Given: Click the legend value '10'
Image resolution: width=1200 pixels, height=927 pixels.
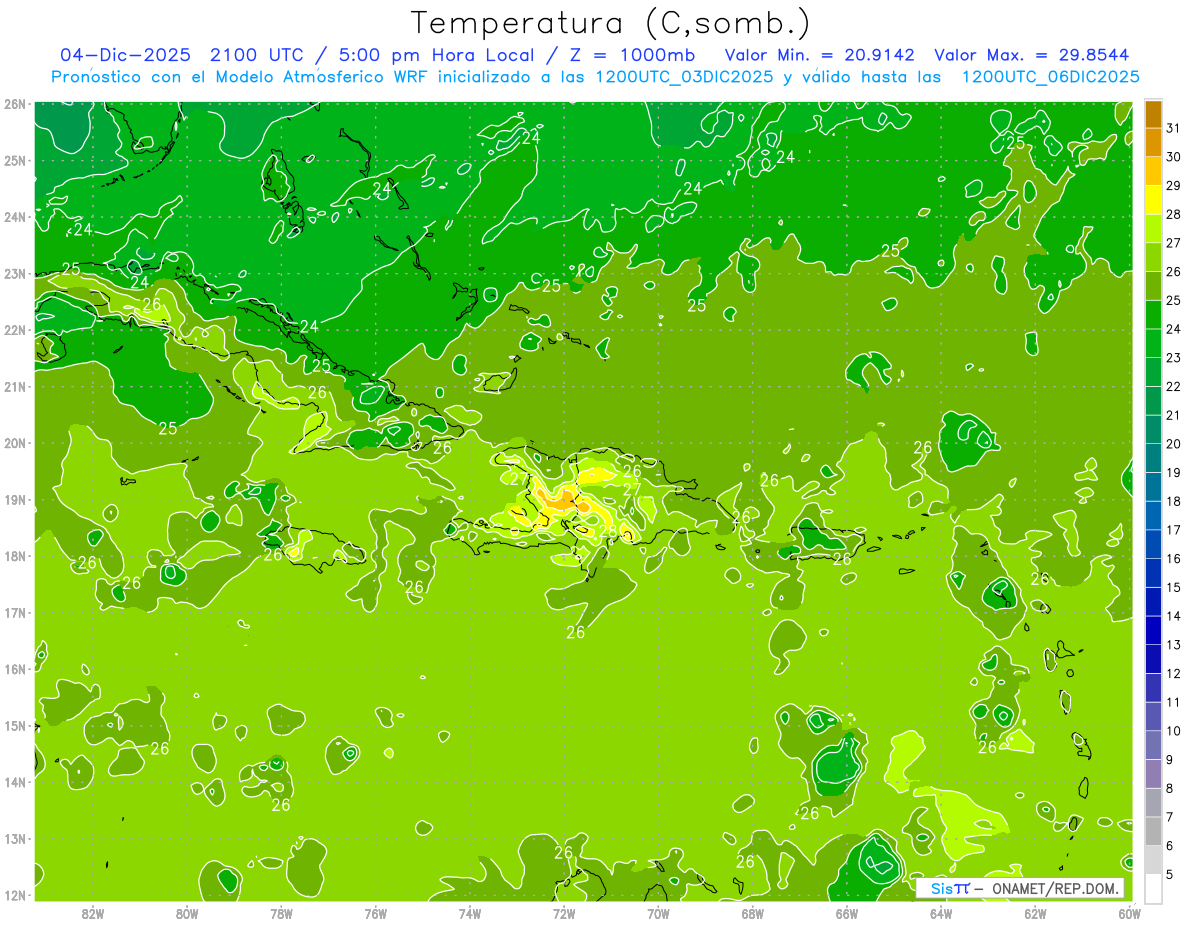Looking at the screenshot, I should coord(1173,731).
